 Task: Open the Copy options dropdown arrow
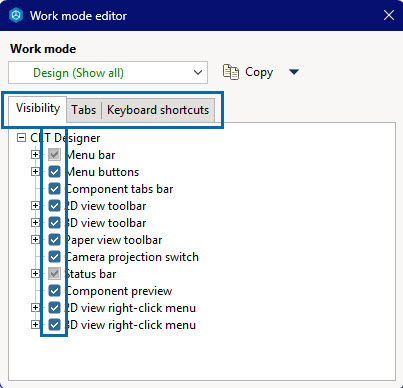[294, 72]
